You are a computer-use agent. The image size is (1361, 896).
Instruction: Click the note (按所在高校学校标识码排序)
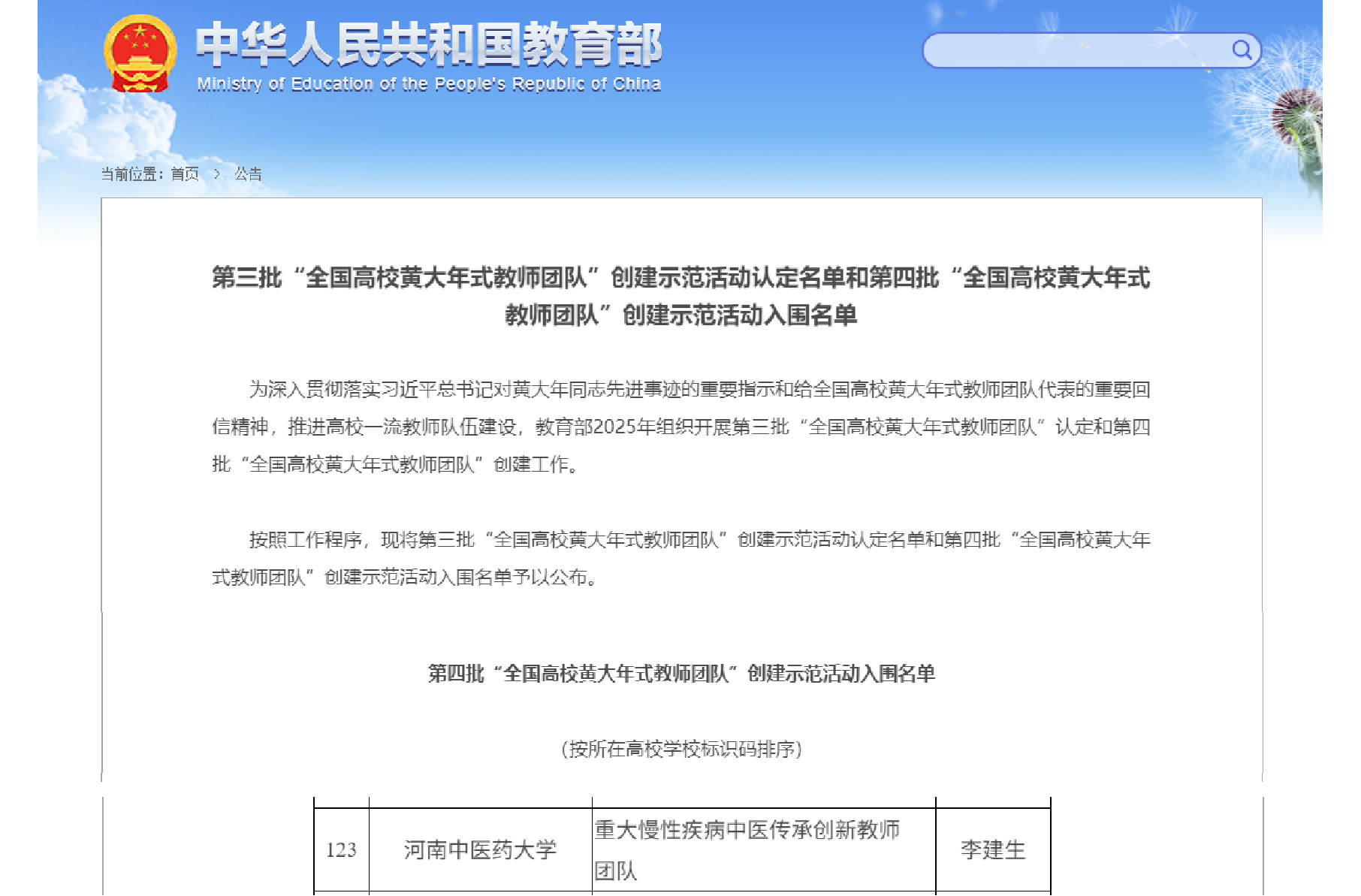[680, 749]
